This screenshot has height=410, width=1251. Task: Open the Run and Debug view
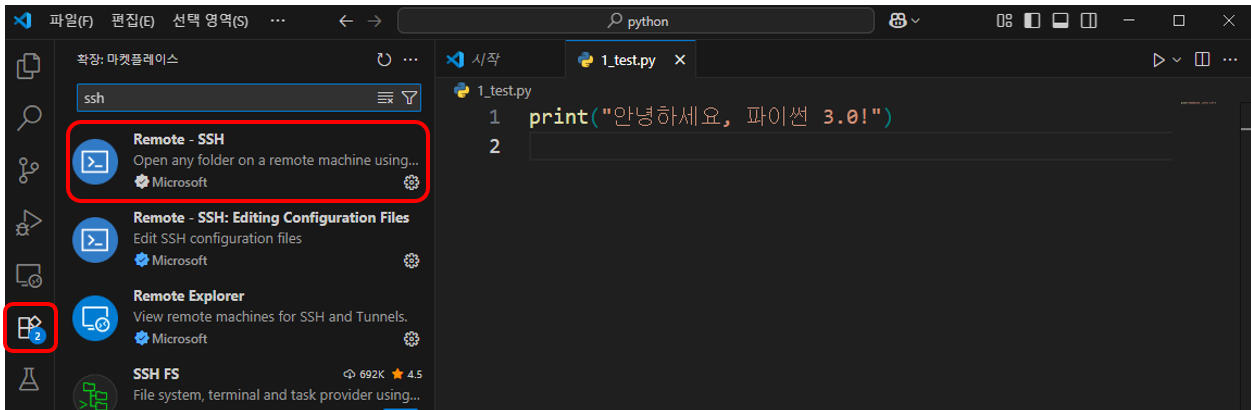(29, 223)
